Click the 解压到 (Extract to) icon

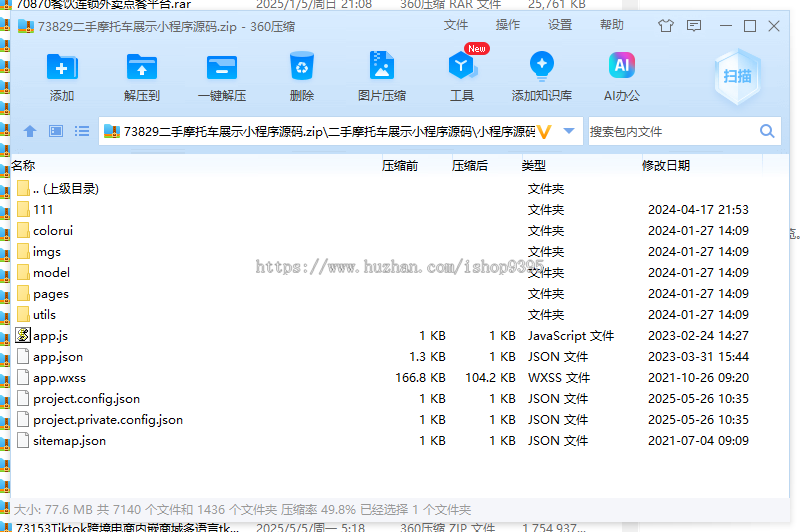(x=142, y=67)
